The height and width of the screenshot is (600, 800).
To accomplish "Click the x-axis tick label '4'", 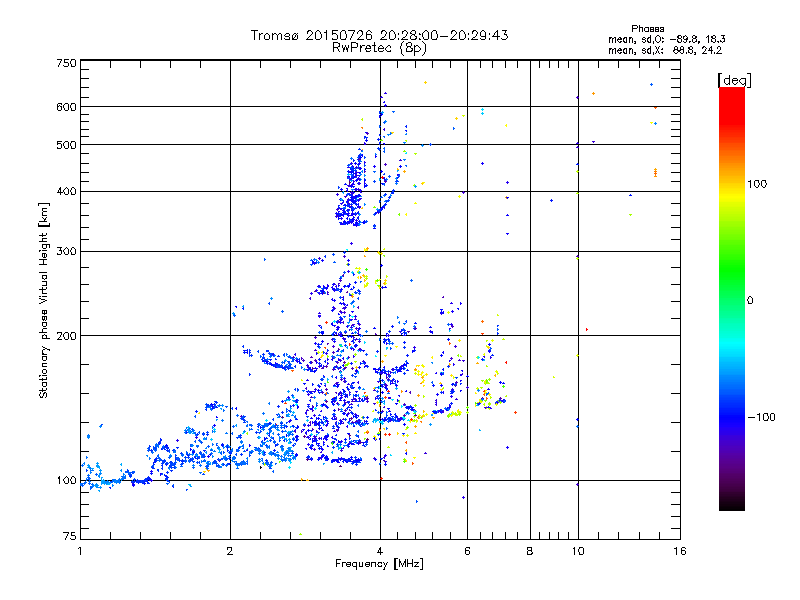I will [380, 551].
